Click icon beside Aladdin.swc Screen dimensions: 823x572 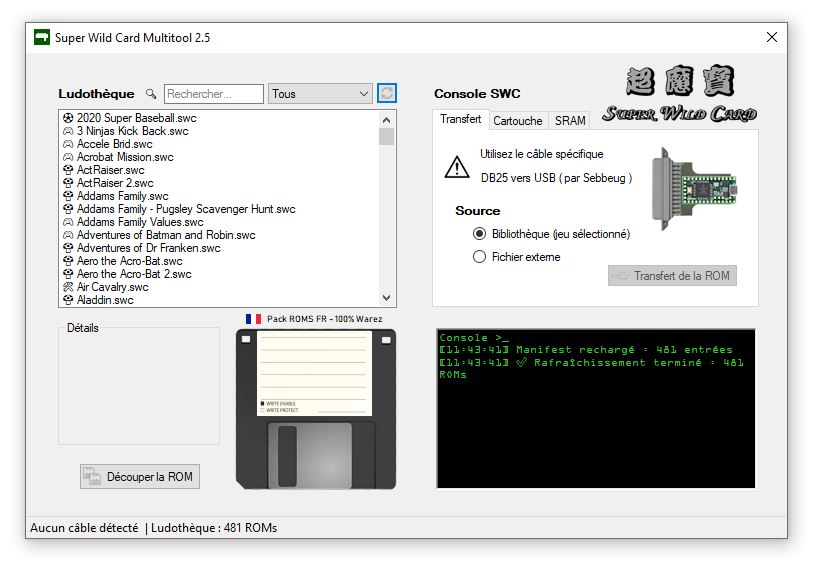click(68, 300)
